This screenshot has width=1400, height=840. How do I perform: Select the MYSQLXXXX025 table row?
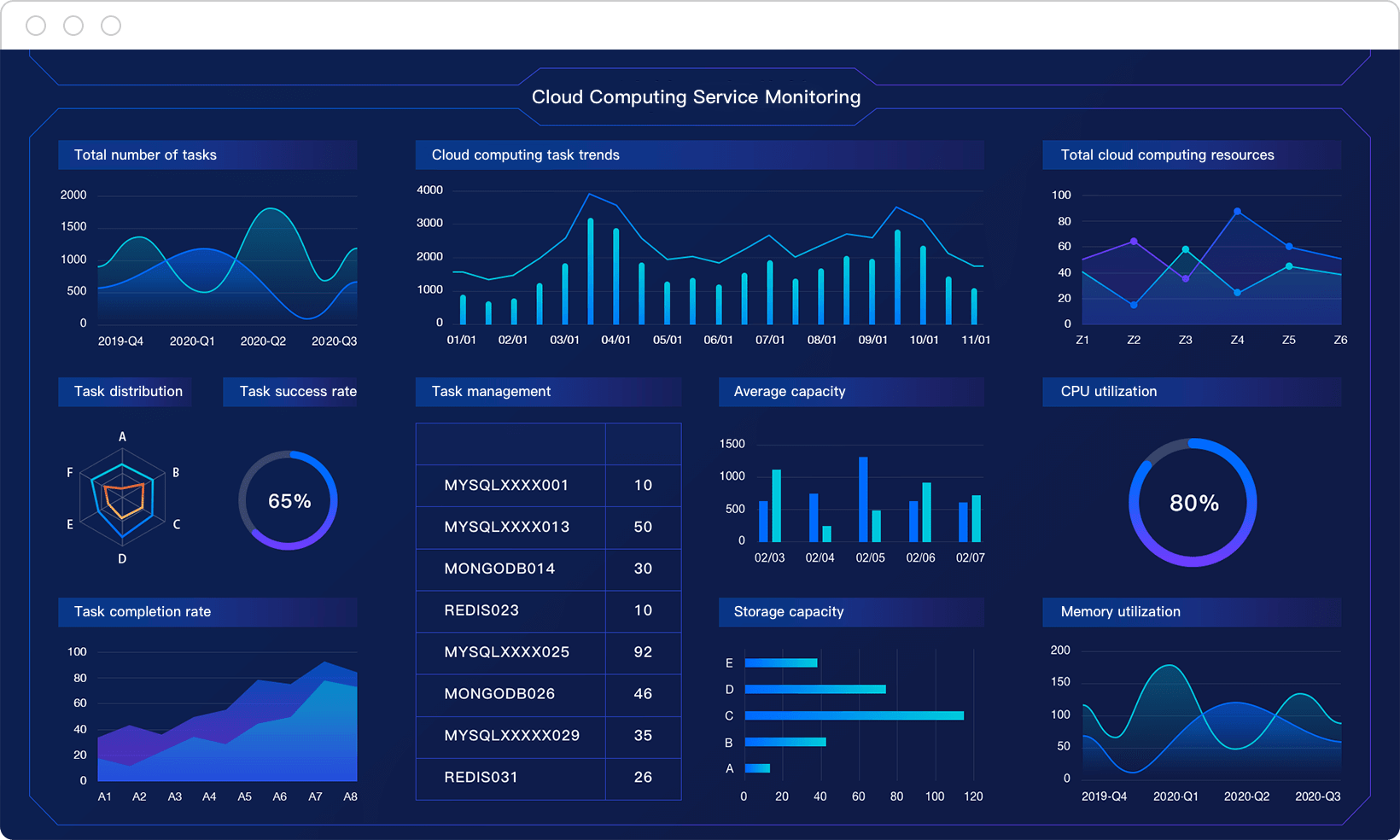(x=548, y=652)
